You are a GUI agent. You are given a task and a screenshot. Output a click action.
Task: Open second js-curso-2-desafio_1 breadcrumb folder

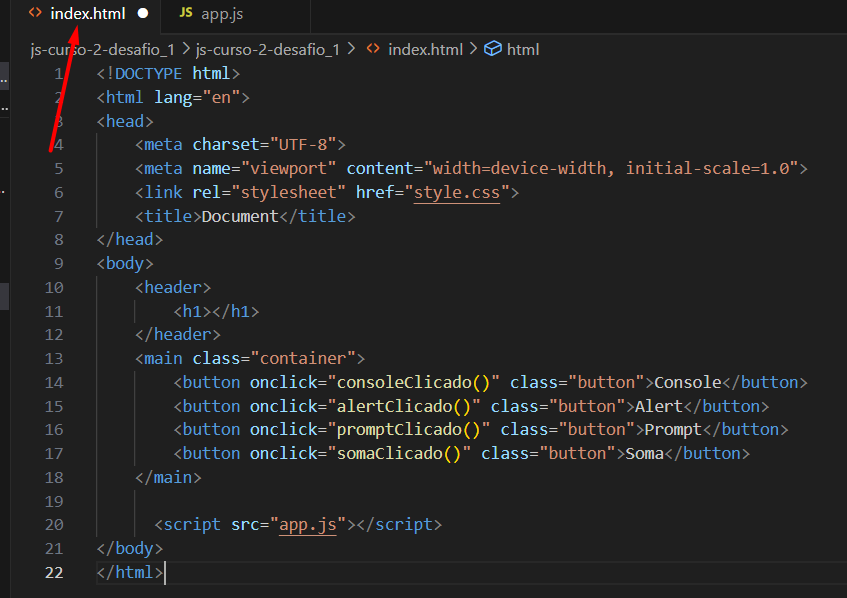click(268, 50)
